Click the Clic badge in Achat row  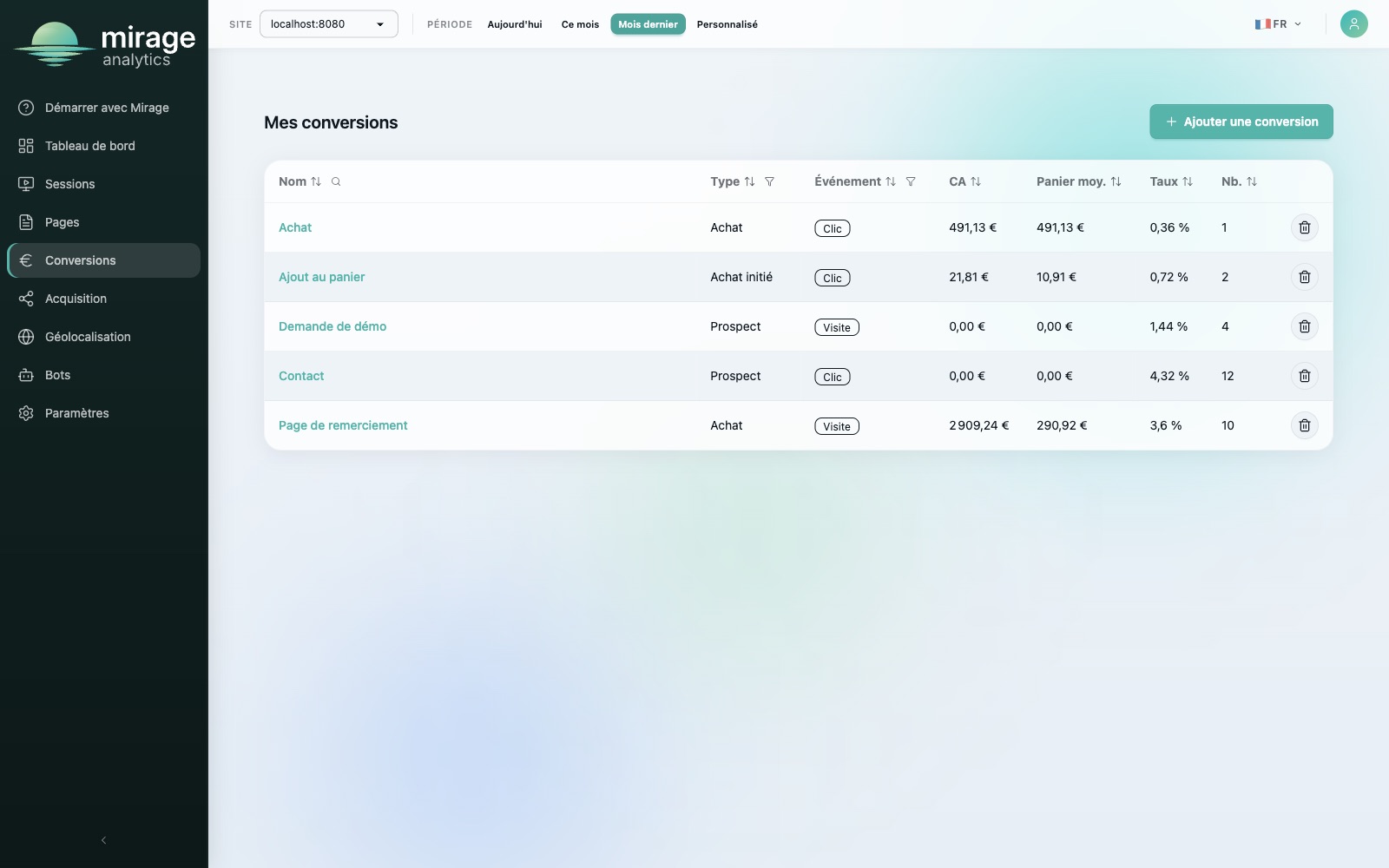tap(832, 228)
